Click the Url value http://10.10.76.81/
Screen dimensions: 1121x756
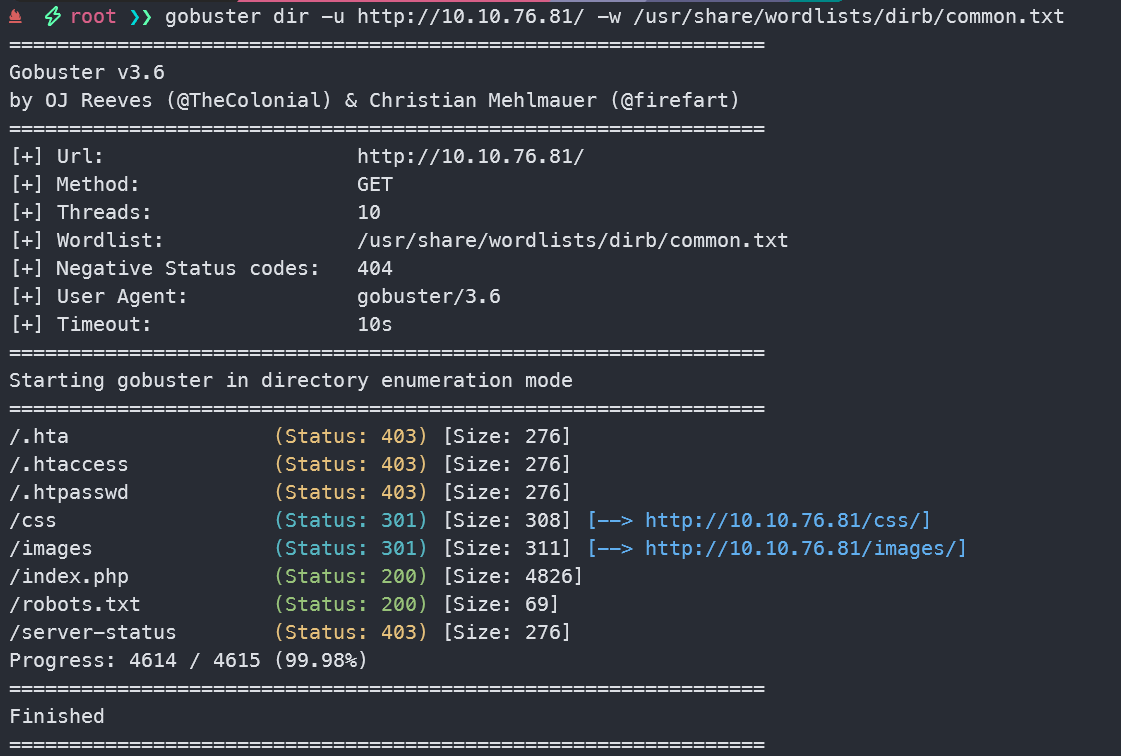tap(470, 156)
